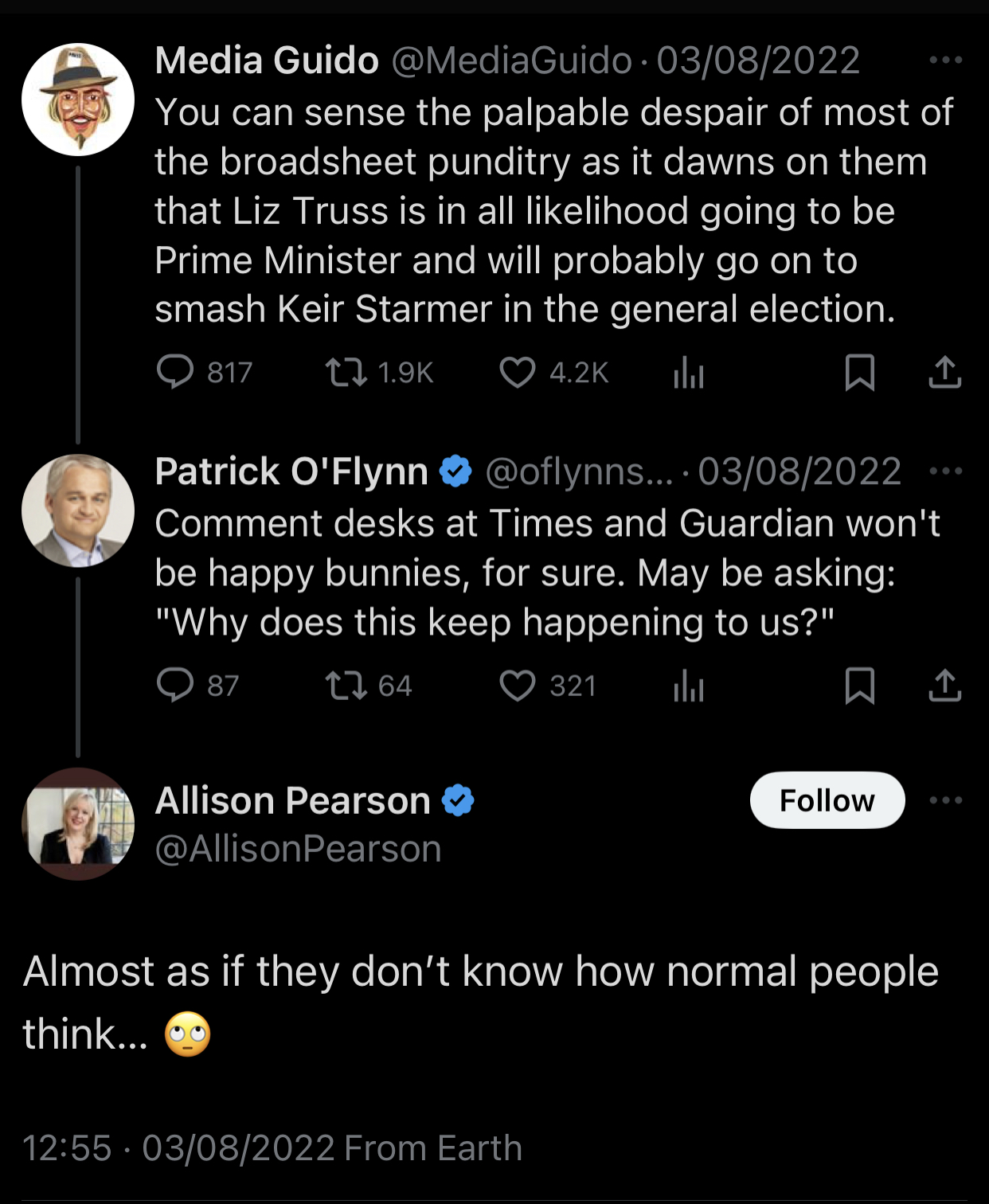The height and width of the screenshot is (1204, 989).
Task: Retweet Media Guido's post
Action: (346, 372)
